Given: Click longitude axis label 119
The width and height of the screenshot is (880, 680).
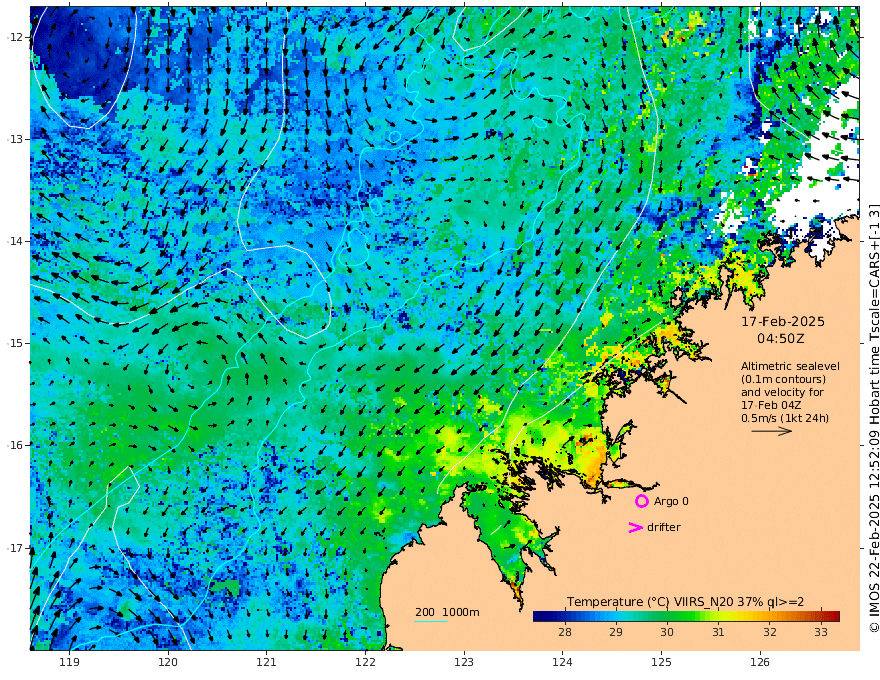Looking at the screenshot, I should point(70,662).
